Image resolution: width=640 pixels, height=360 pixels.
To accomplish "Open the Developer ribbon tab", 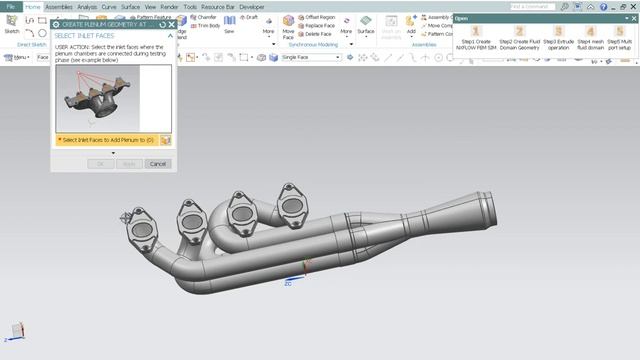I will [x=252, y=7].
